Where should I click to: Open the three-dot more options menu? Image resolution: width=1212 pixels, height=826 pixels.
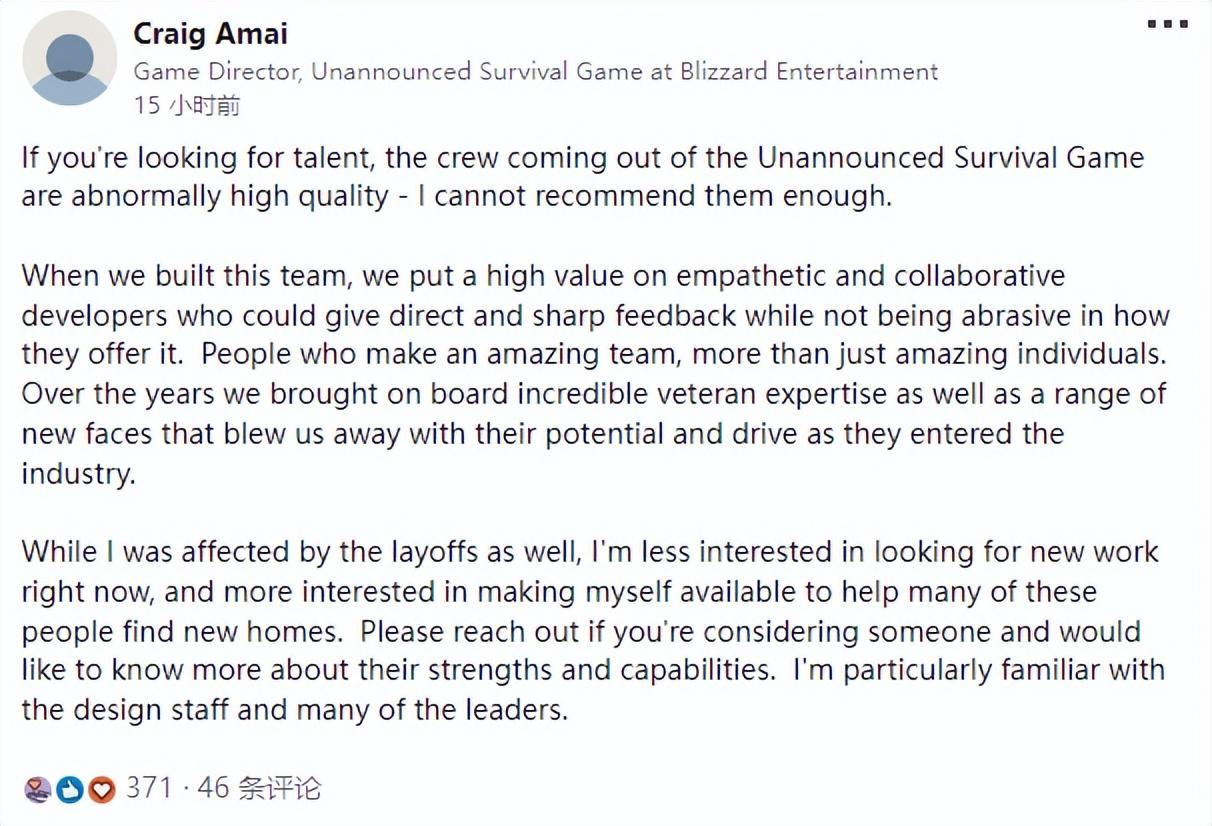click(x=1167, y=24)
